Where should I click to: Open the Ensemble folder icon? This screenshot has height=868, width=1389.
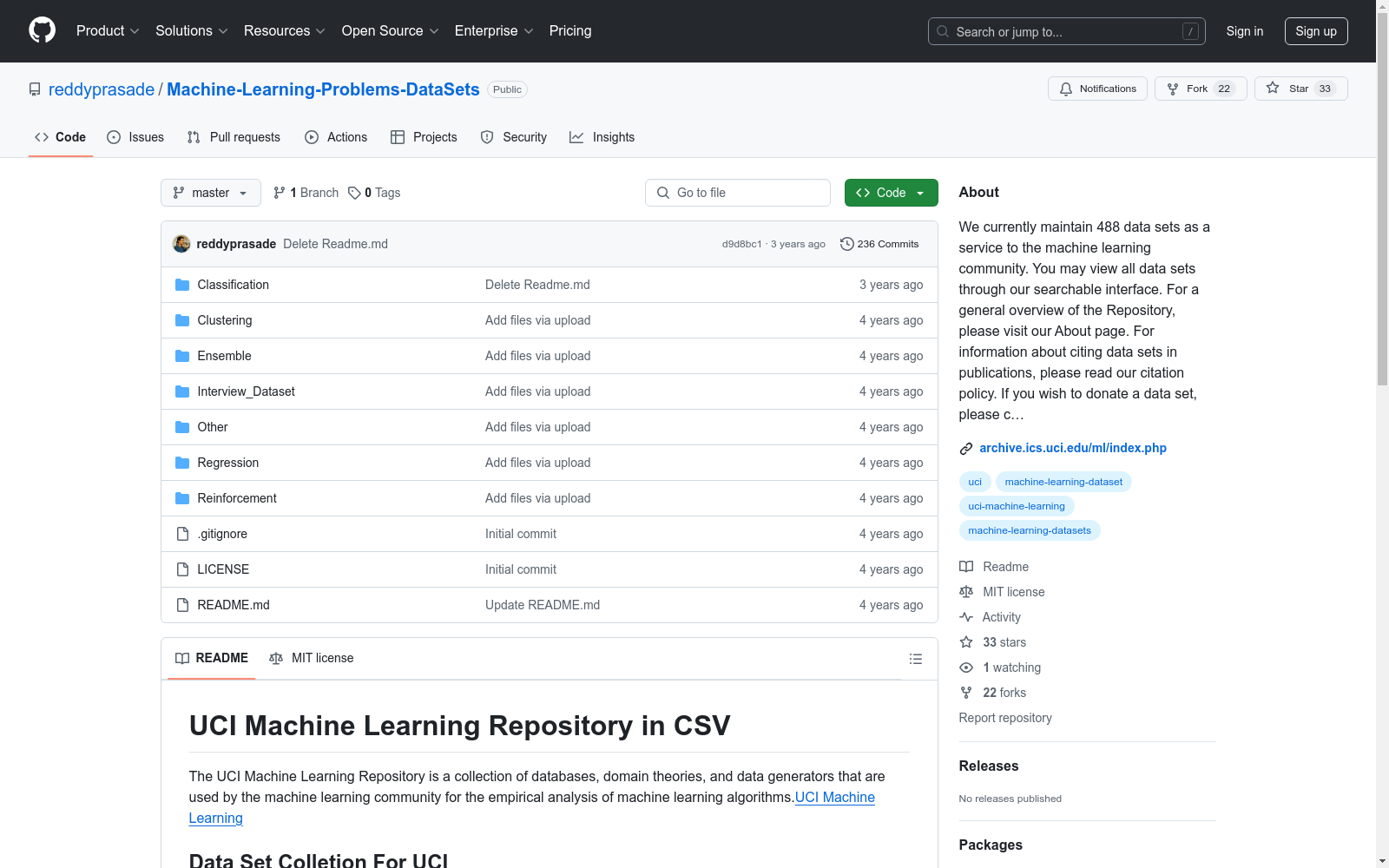[182, 356]
